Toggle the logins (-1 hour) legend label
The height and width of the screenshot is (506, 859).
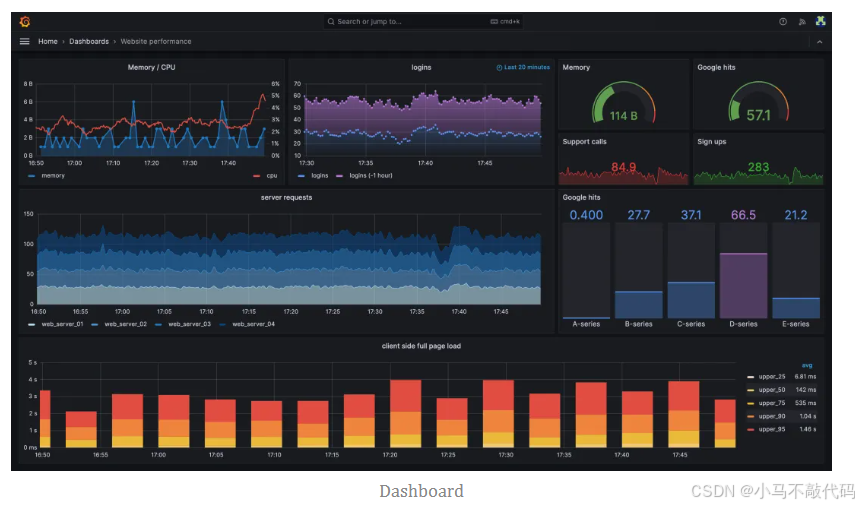point(371,176)
